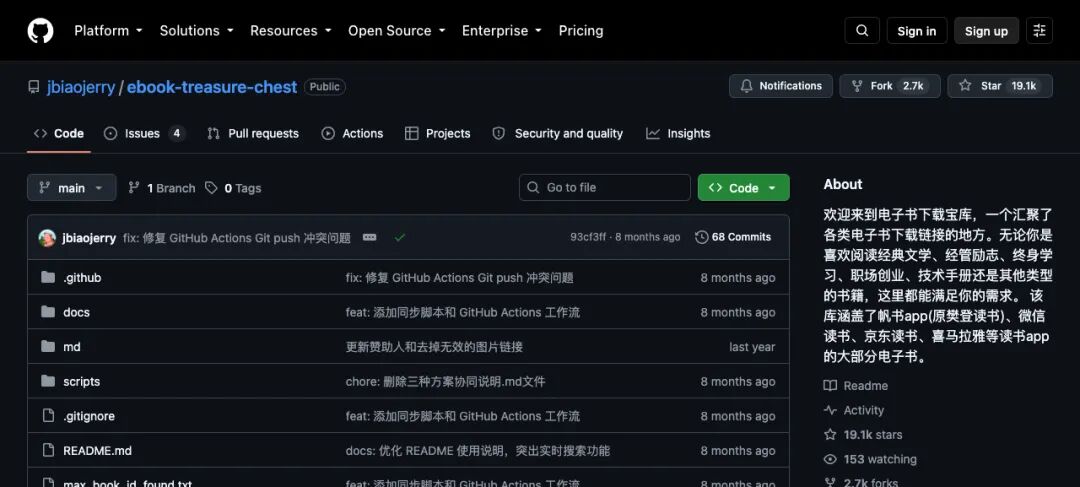Open the 68 Commits history
The width and height of the screenshot is (1080, 487).
tap(734, 237)
